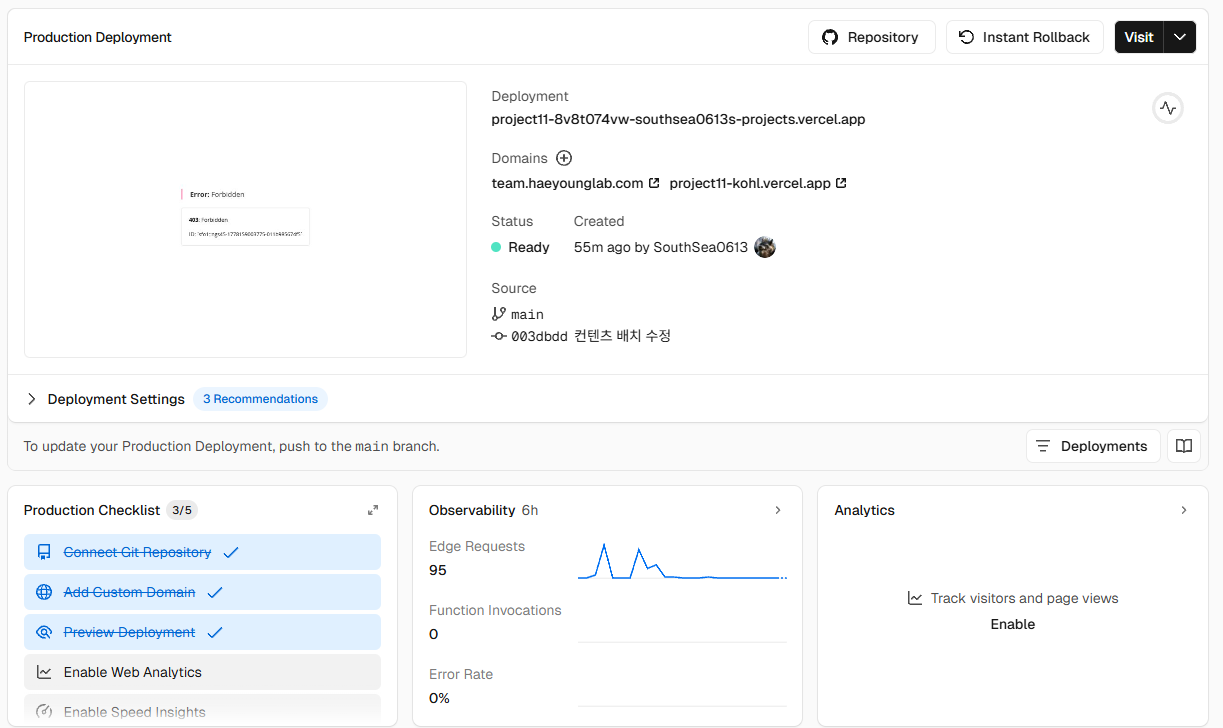Click the commit icon beside 003dbdd
Viewport: 1223px width, 728px height.
point(499,336)
